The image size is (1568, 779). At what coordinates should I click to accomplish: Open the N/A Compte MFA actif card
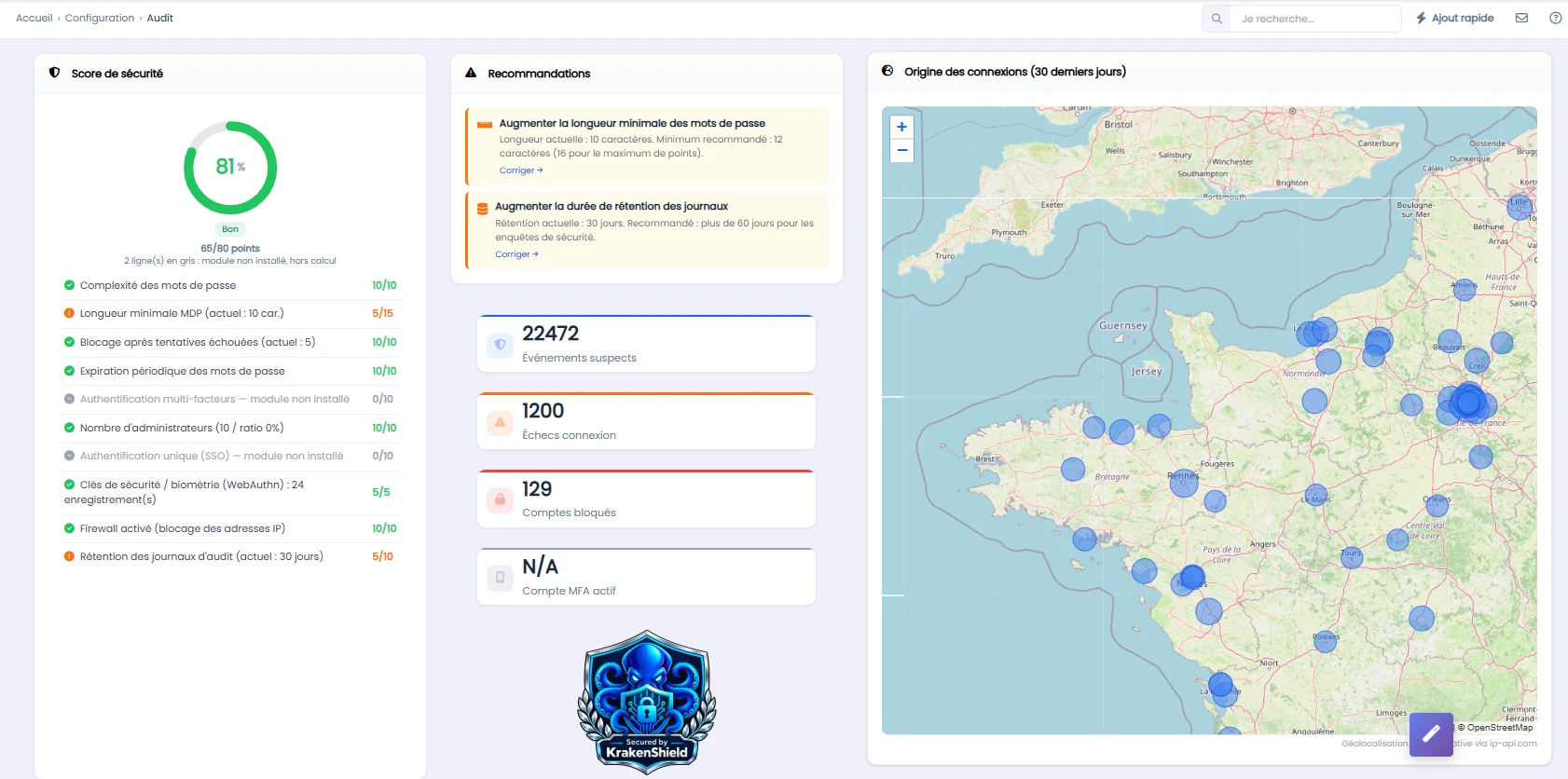(647, 577)
